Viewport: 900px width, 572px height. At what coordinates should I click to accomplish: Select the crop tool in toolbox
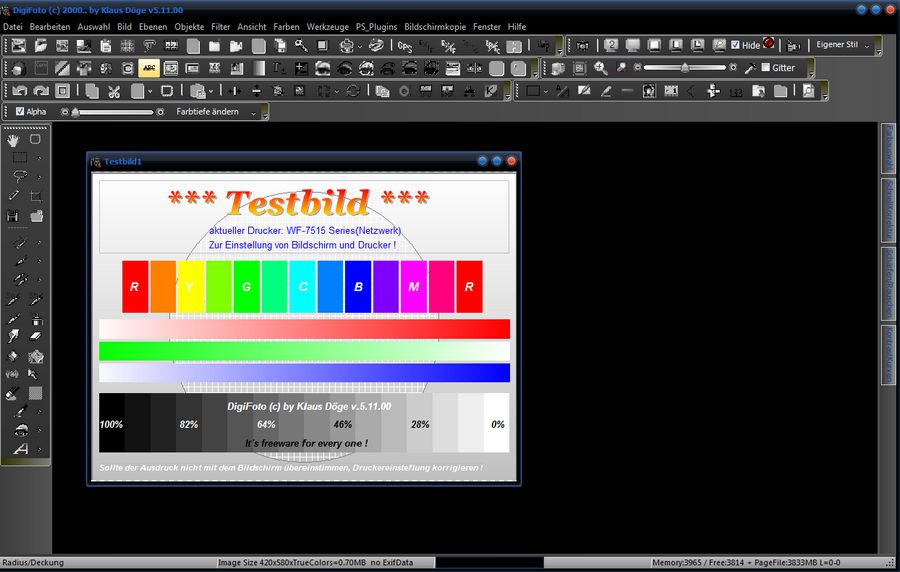pos(36,196)
